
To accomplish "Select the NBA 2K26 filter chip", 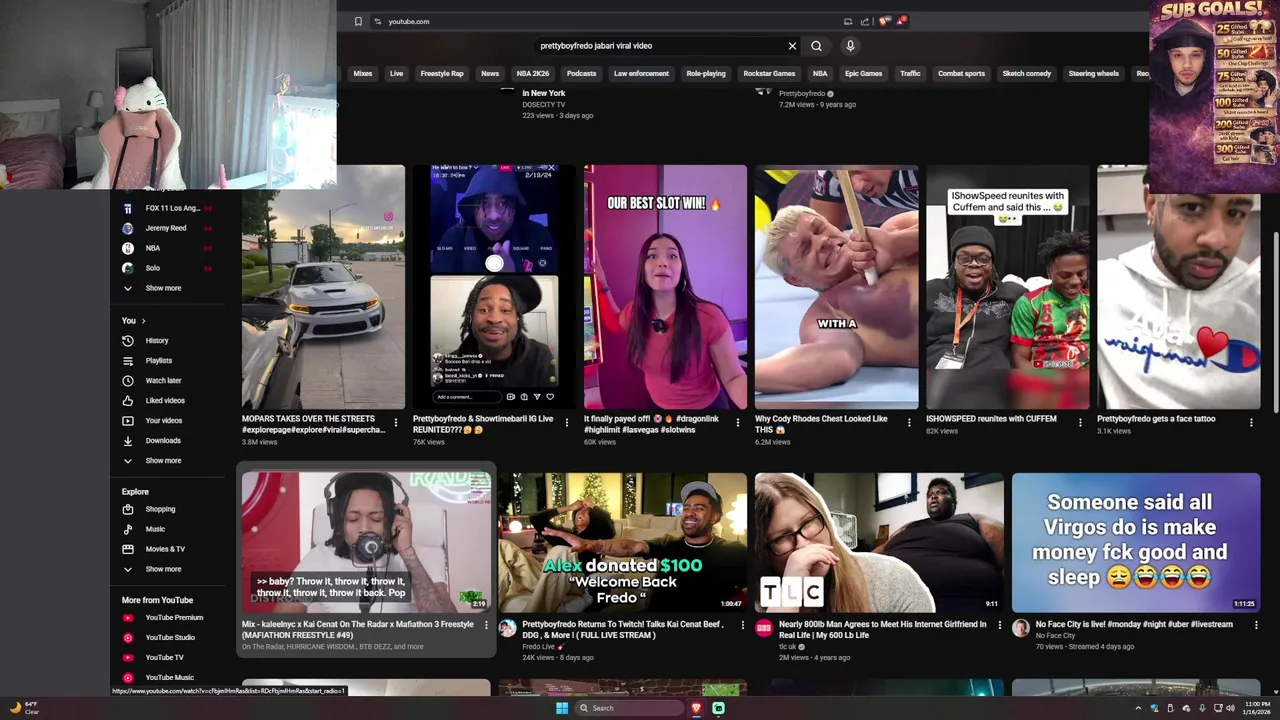I will pos(533,73).
